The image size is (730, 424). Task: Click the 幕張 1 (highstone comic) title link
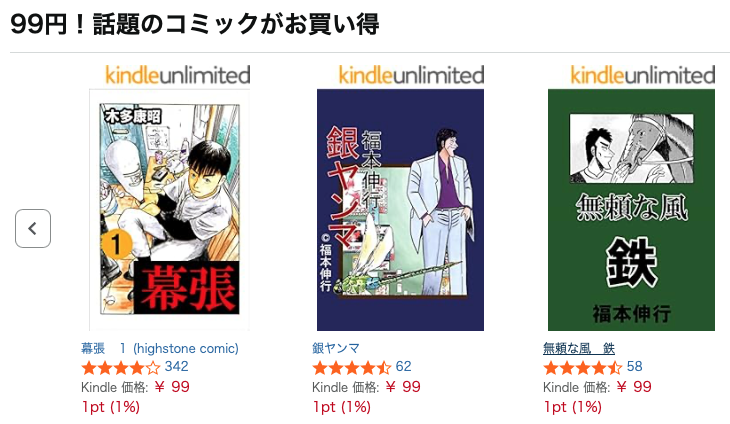click(160, 348)
